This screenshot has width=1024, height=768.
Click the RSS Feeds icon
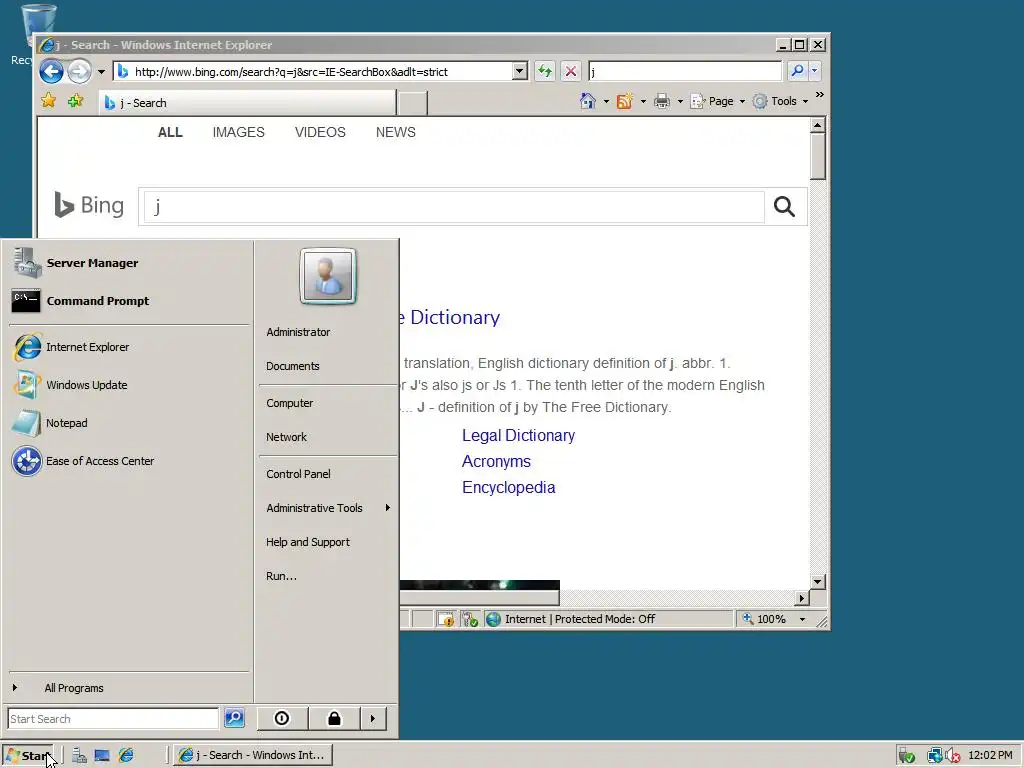coord(625,101)
